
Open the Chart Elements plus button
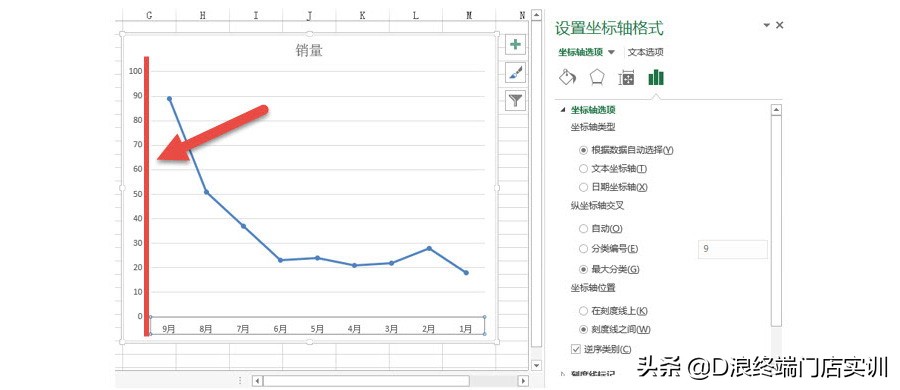515,45
